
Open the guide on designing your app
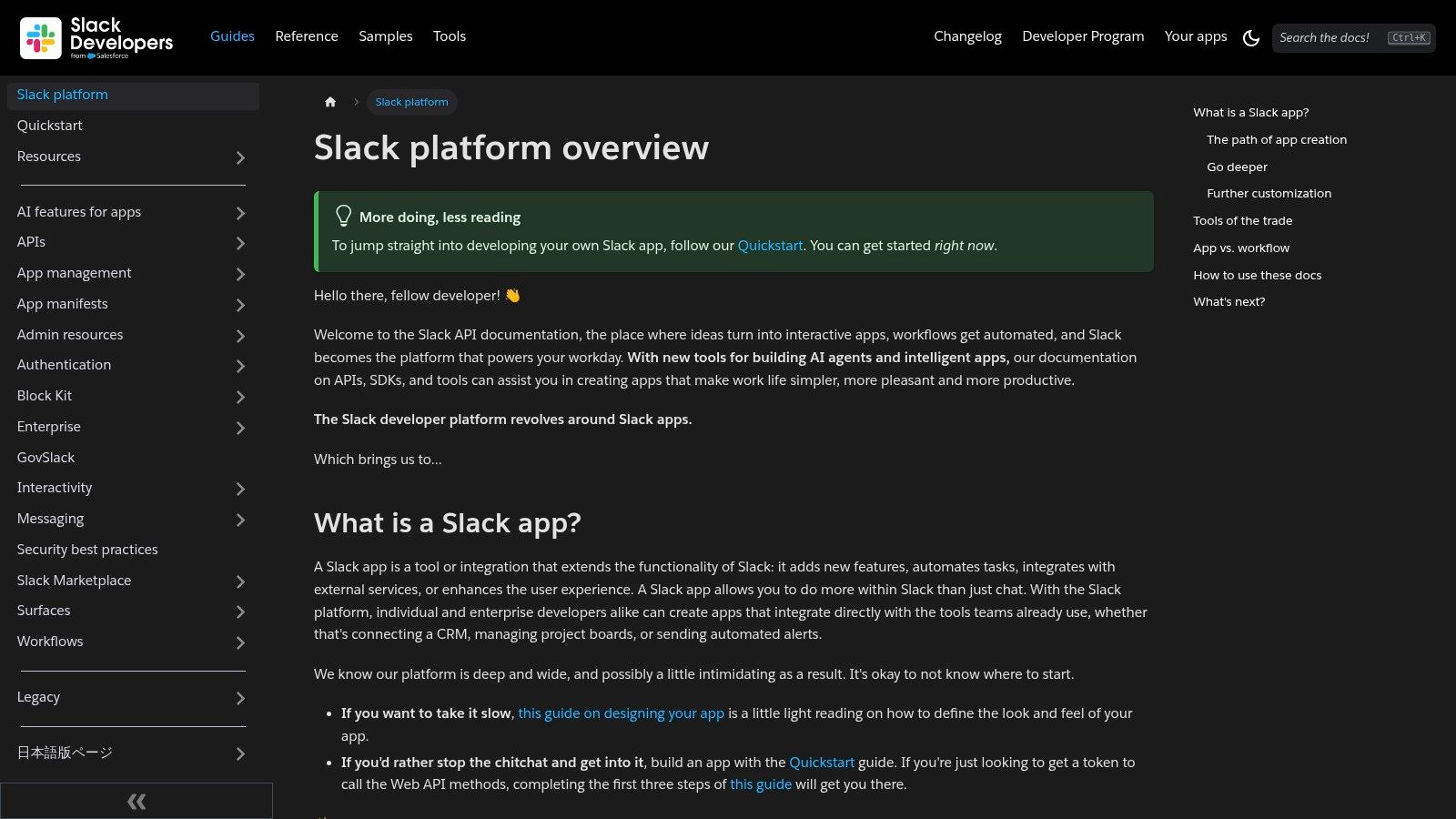[x=621, y=713]
